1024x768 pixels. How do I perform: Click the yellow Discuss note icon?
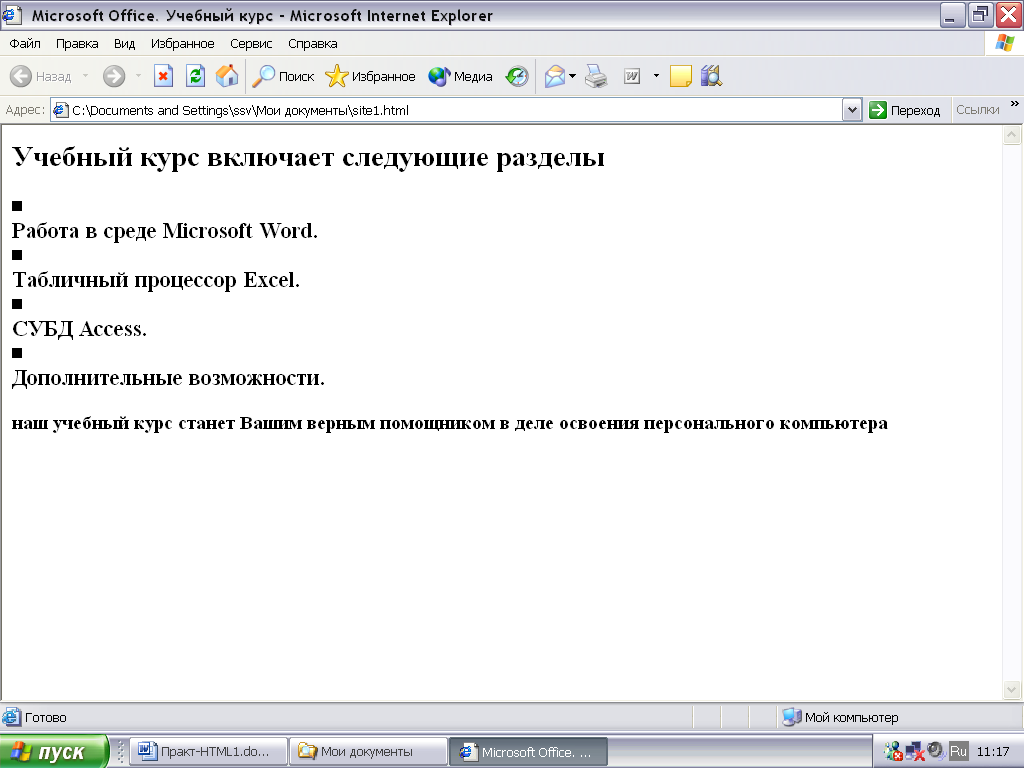click(x=680, y=76)
